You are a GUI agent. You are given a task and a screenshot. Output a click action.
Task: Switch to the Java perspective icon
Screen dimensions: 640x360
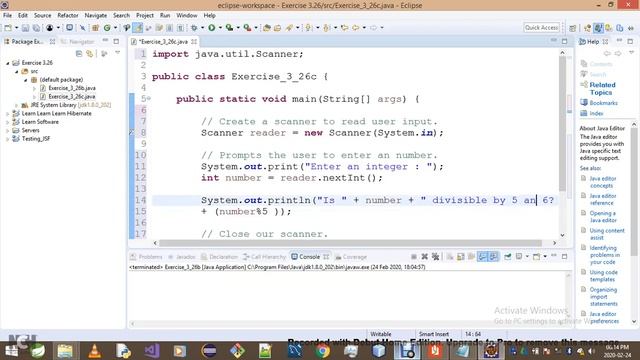[598, 28]
